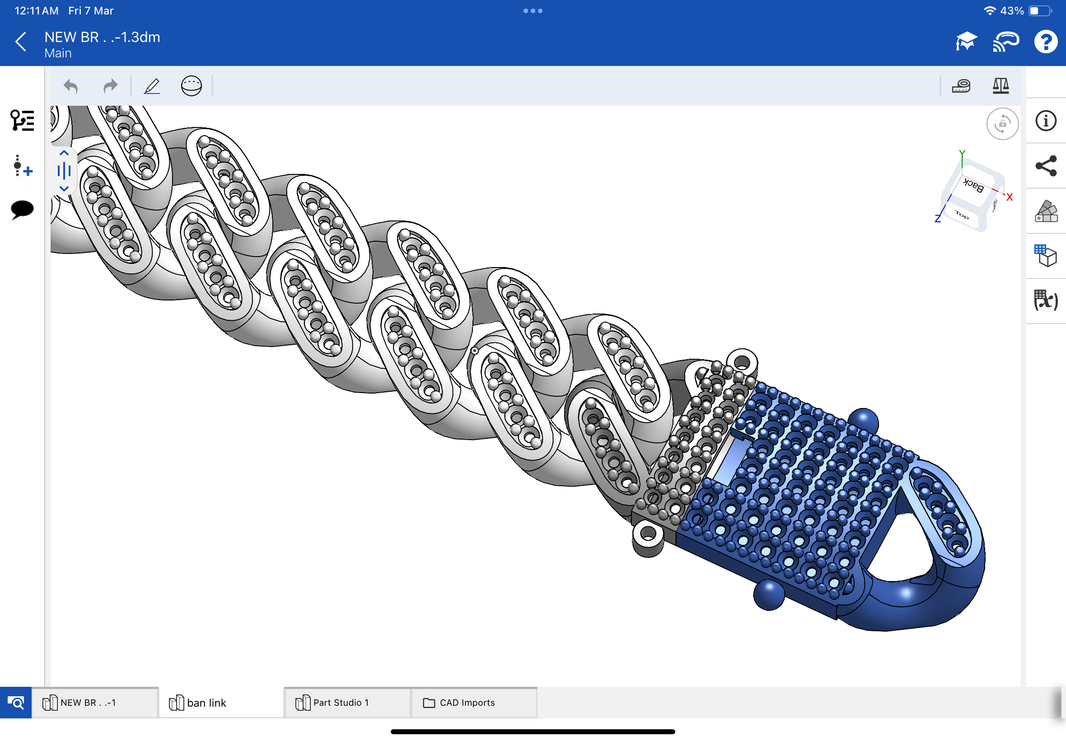Open the variables panel on the right sidebar
This screenshot has width=1066, height=741.
pos(1045,301)
